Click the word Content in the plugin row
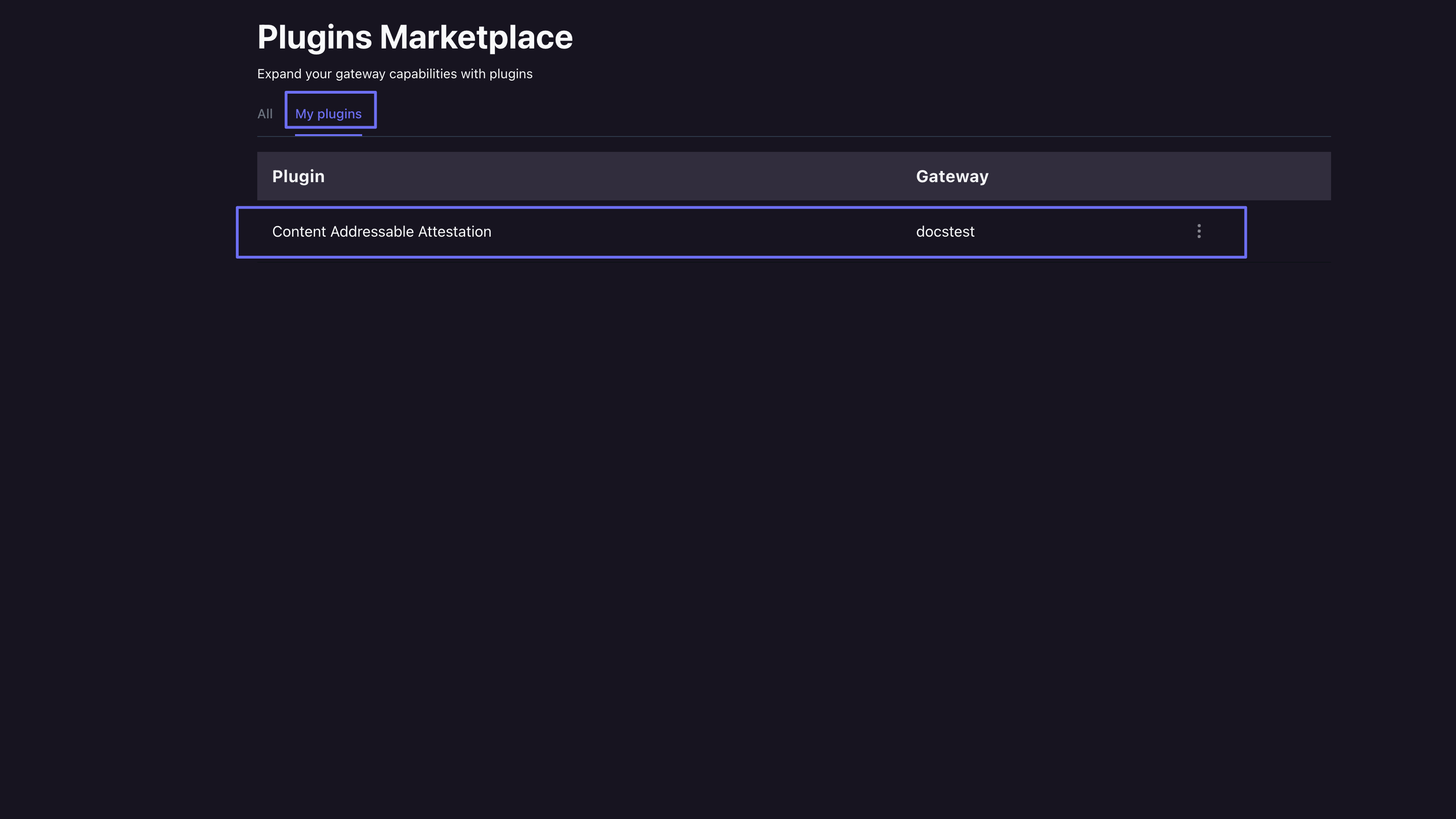Viewport: 1456px width, 819px height. (299, 232)
